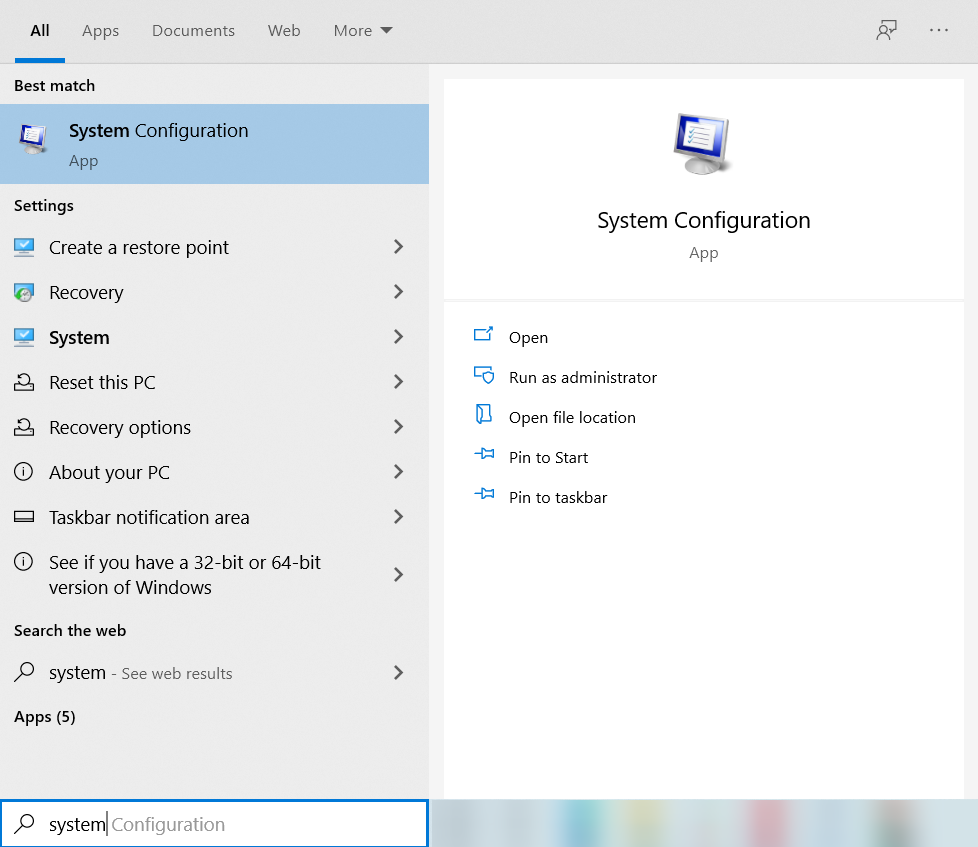Switch to the Documents tab

(193, 31)
